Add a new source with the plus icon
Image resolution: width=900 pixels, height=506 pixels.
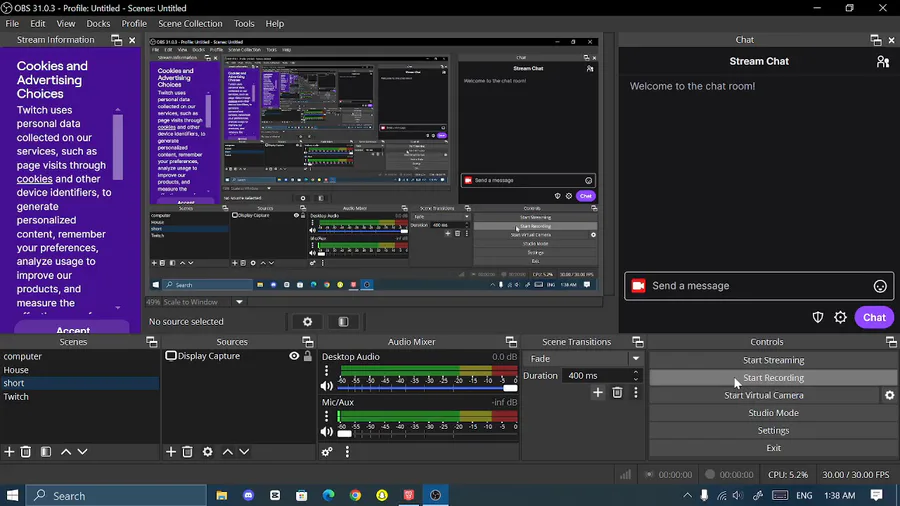[171, 452]
